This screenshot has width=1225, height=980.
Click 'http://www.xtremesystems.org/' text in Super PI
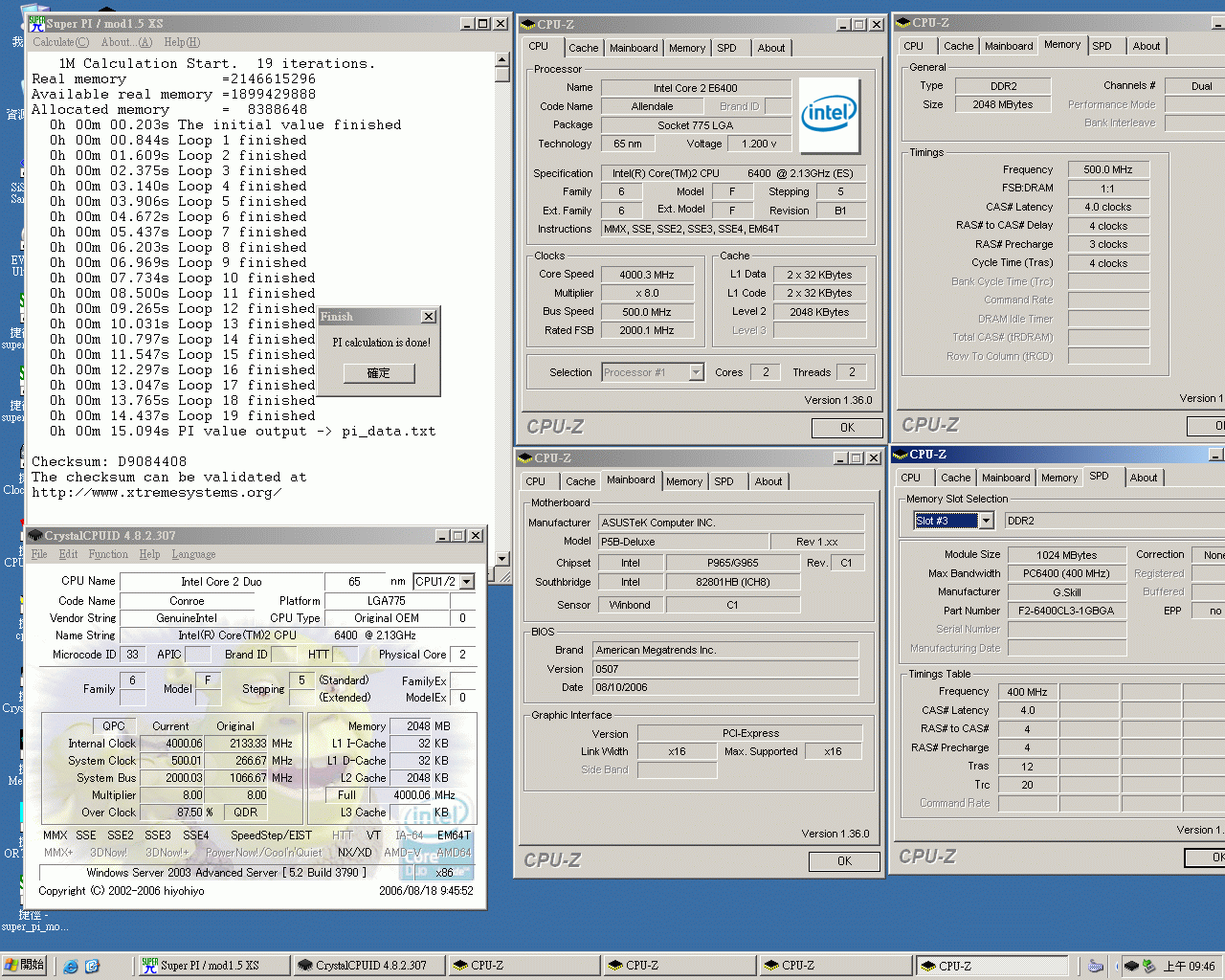pyautogui.click(x=156, y=492)
